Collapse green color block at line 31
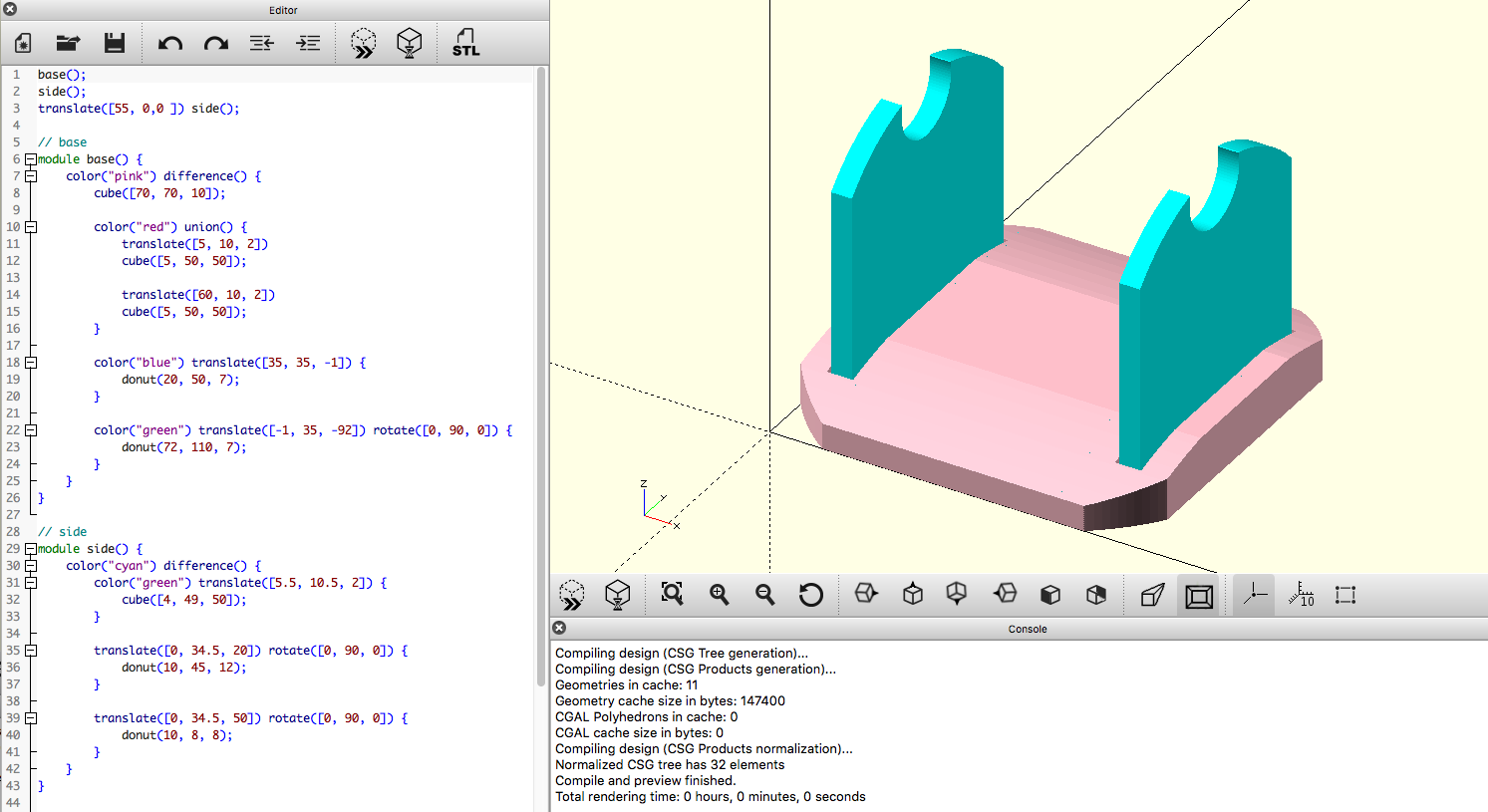 pyautogui.click(x=31, y=583)
